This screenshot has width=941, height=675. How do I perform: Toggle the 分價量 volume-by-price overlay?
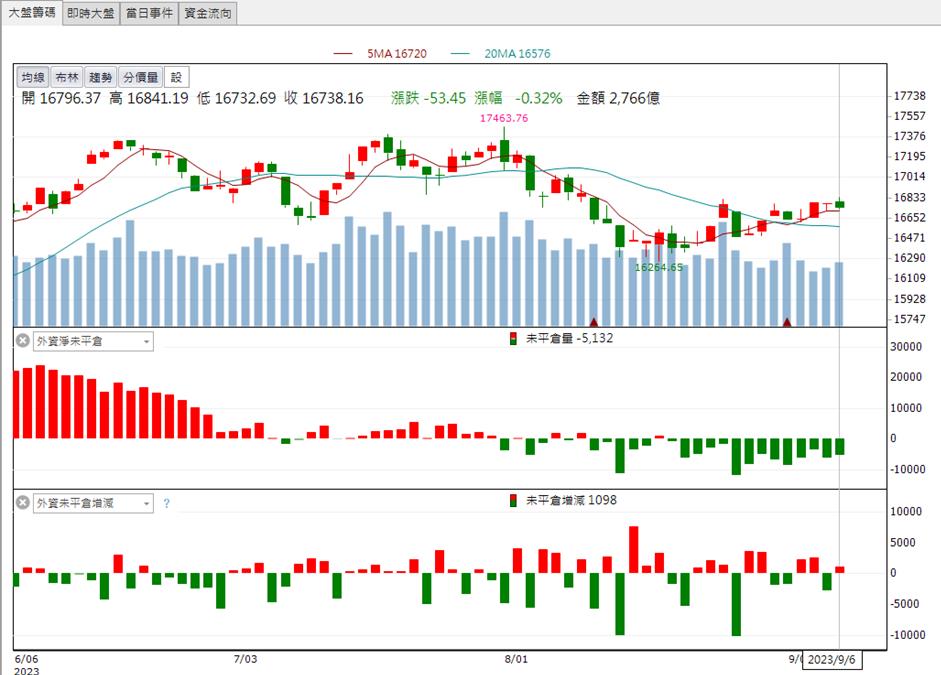(x=140, y=77)
